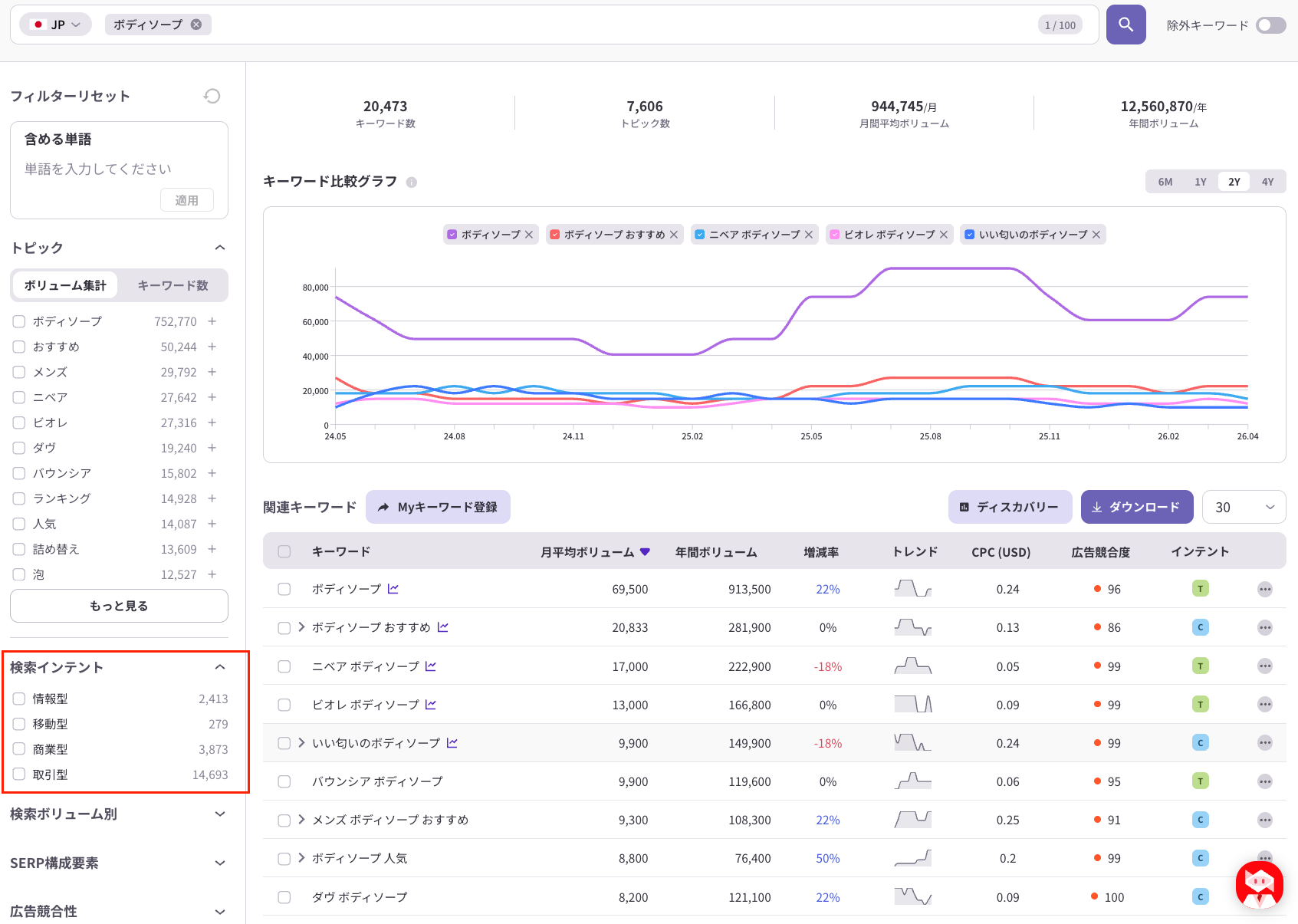The image size is (1298, 924).
Task: Open the JP country dropdown
Action: 55,25
